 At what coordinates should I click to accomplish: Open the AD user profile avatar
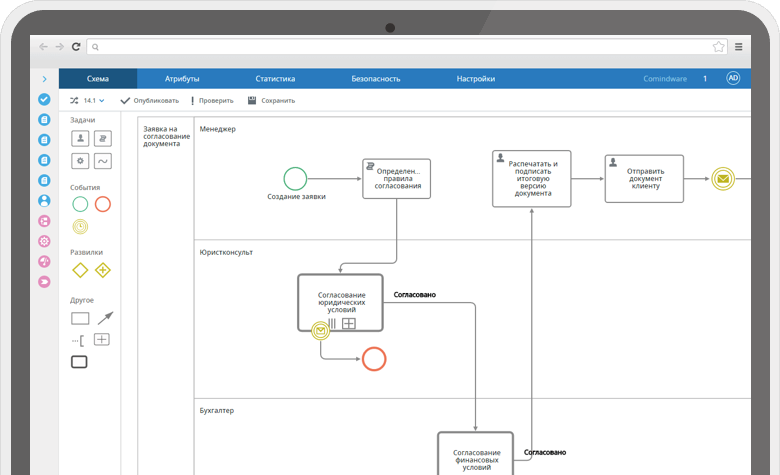tap(733, 78)
